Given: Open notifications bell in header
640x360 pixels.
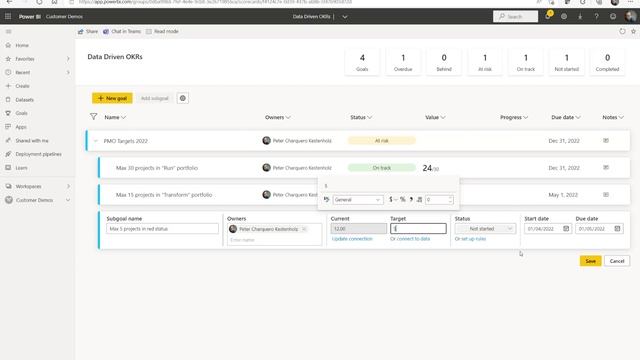Looking at the screenshot, I should coord(548,16).
